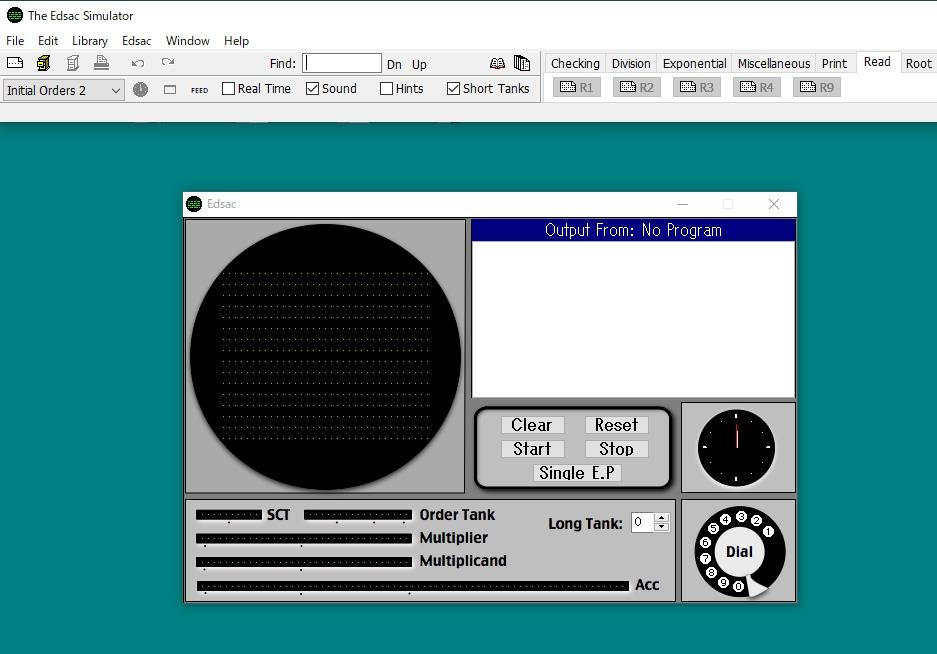The height and width of the screenshot is (654, 937).
Task: Click the stacked documents toolbar icon
Action: point(522,63)
